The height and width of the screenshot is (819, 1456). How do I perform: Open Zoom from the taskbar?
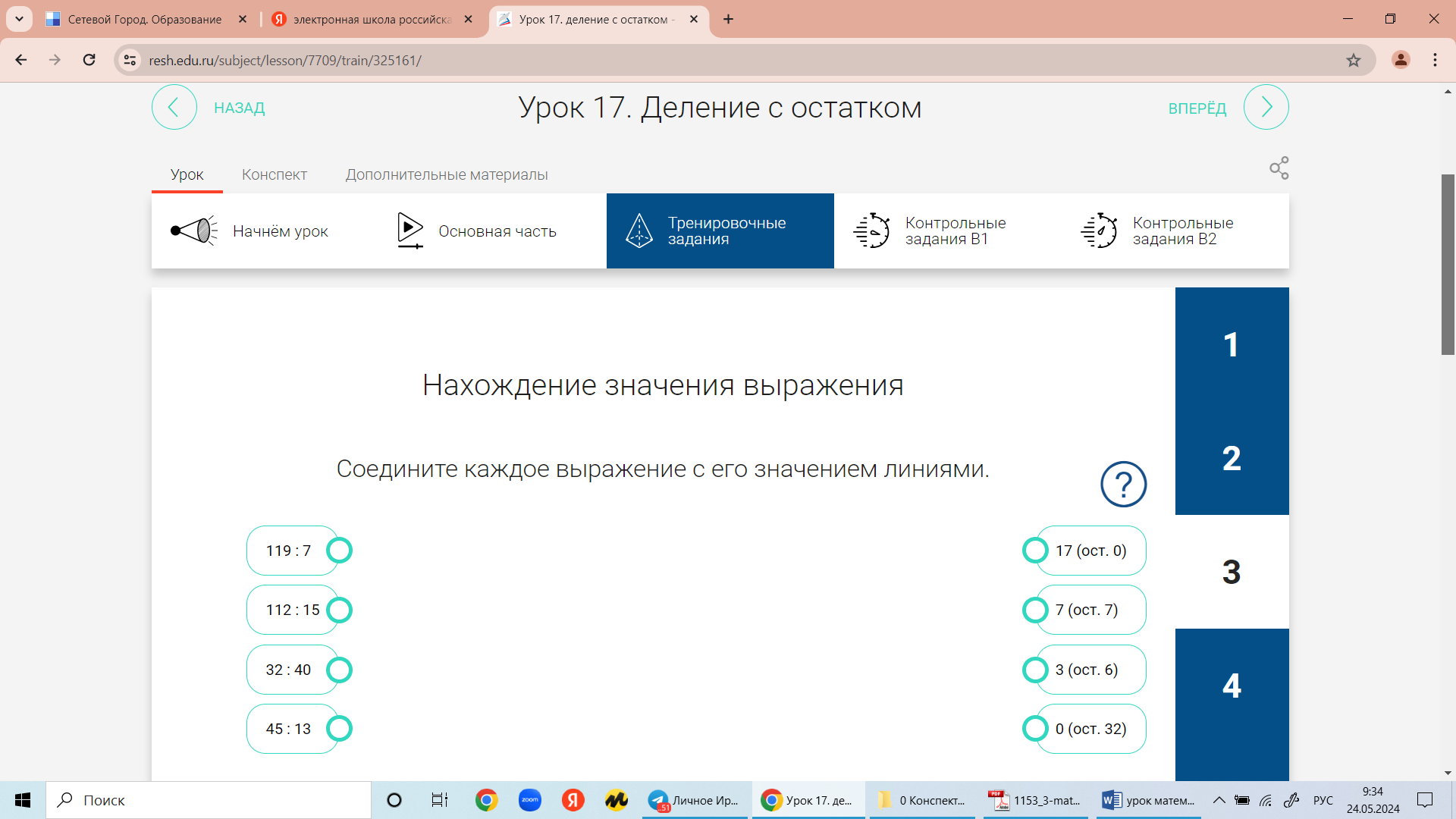tap(529, 800)
